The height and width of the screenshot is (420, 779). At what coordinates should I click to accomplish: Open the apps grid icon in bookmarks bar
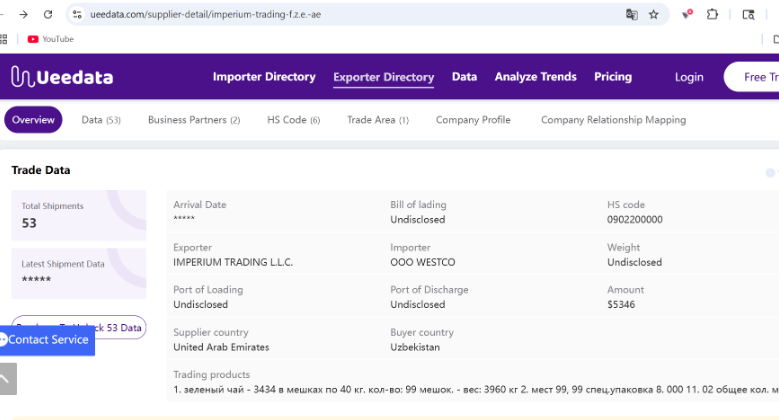click(x=3, y=39)
